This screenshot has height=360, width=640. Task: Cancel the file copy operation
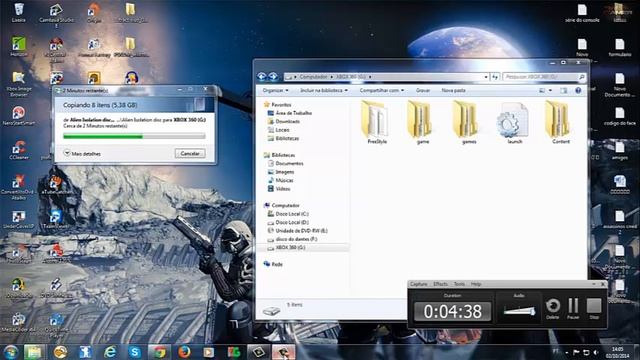[x=190, y=153]
